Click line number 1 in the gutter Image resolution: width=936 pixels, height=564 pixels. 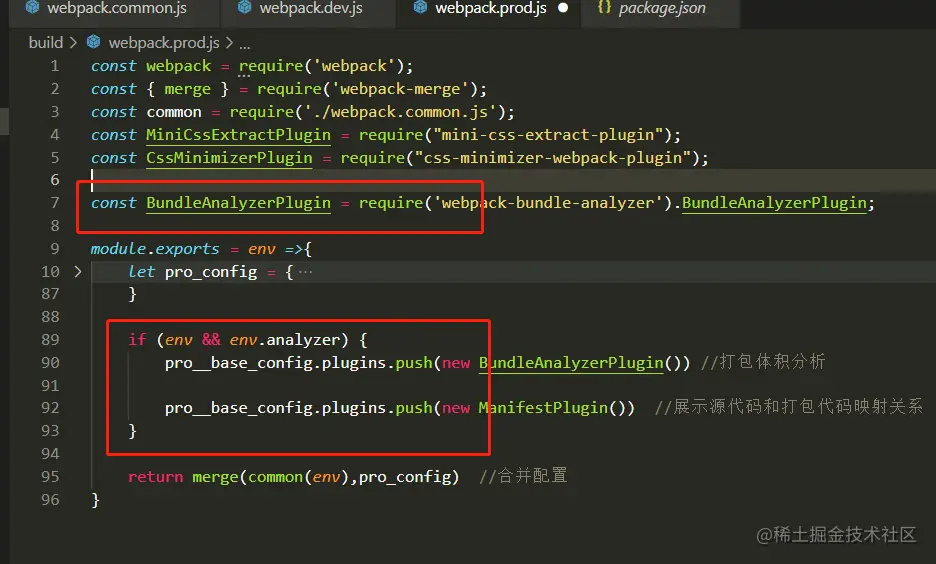pos(54,66)
